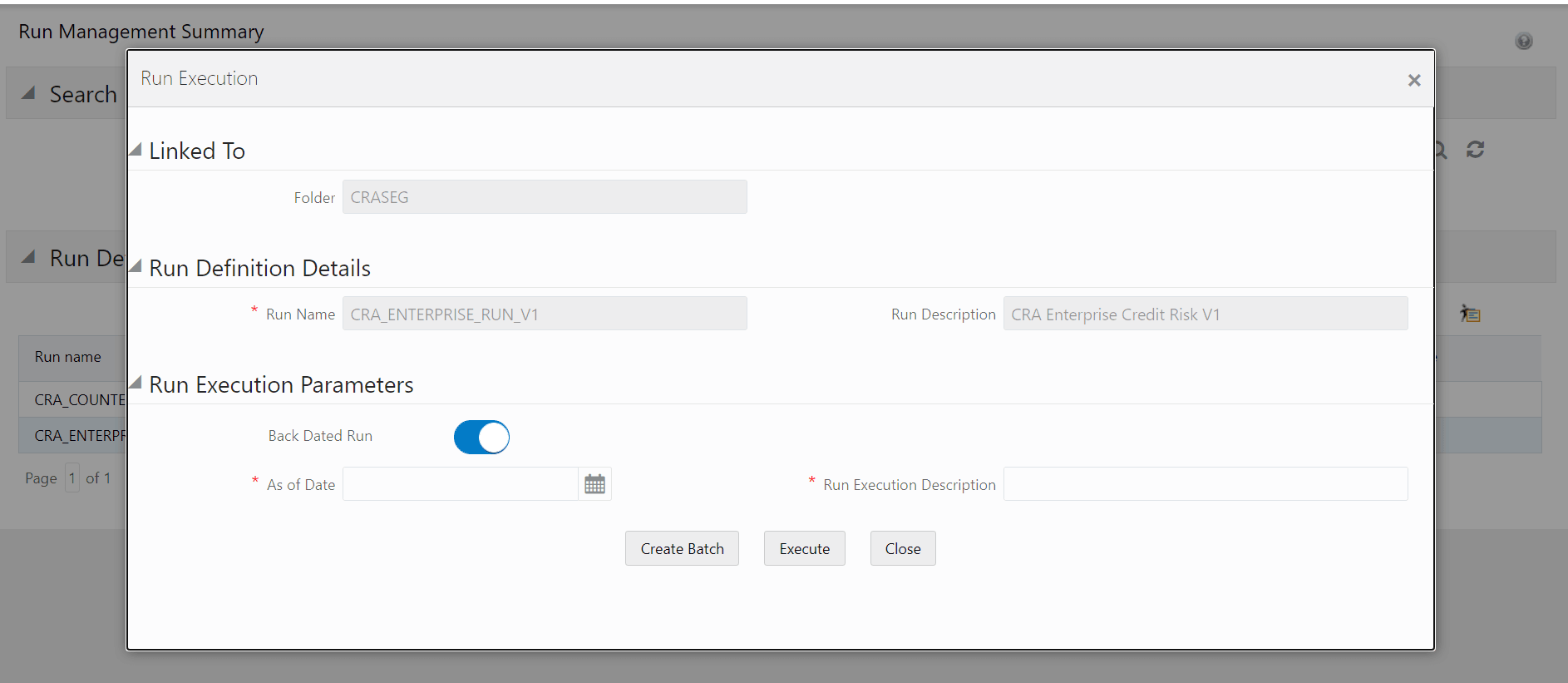Click the Close button in the dialog
Screen dimensions: 1568x683
click(x=903, y=548)
